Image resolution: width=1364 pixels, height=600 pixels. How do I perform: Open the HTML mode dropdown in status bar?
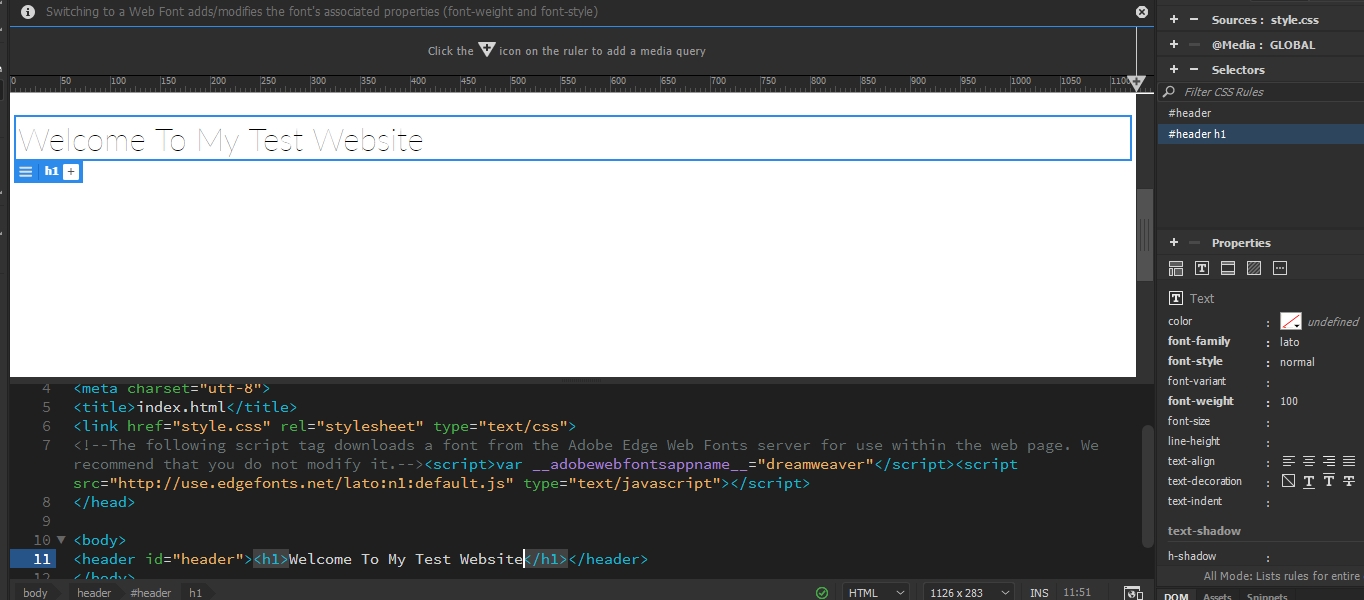click(x=874, y=592)
